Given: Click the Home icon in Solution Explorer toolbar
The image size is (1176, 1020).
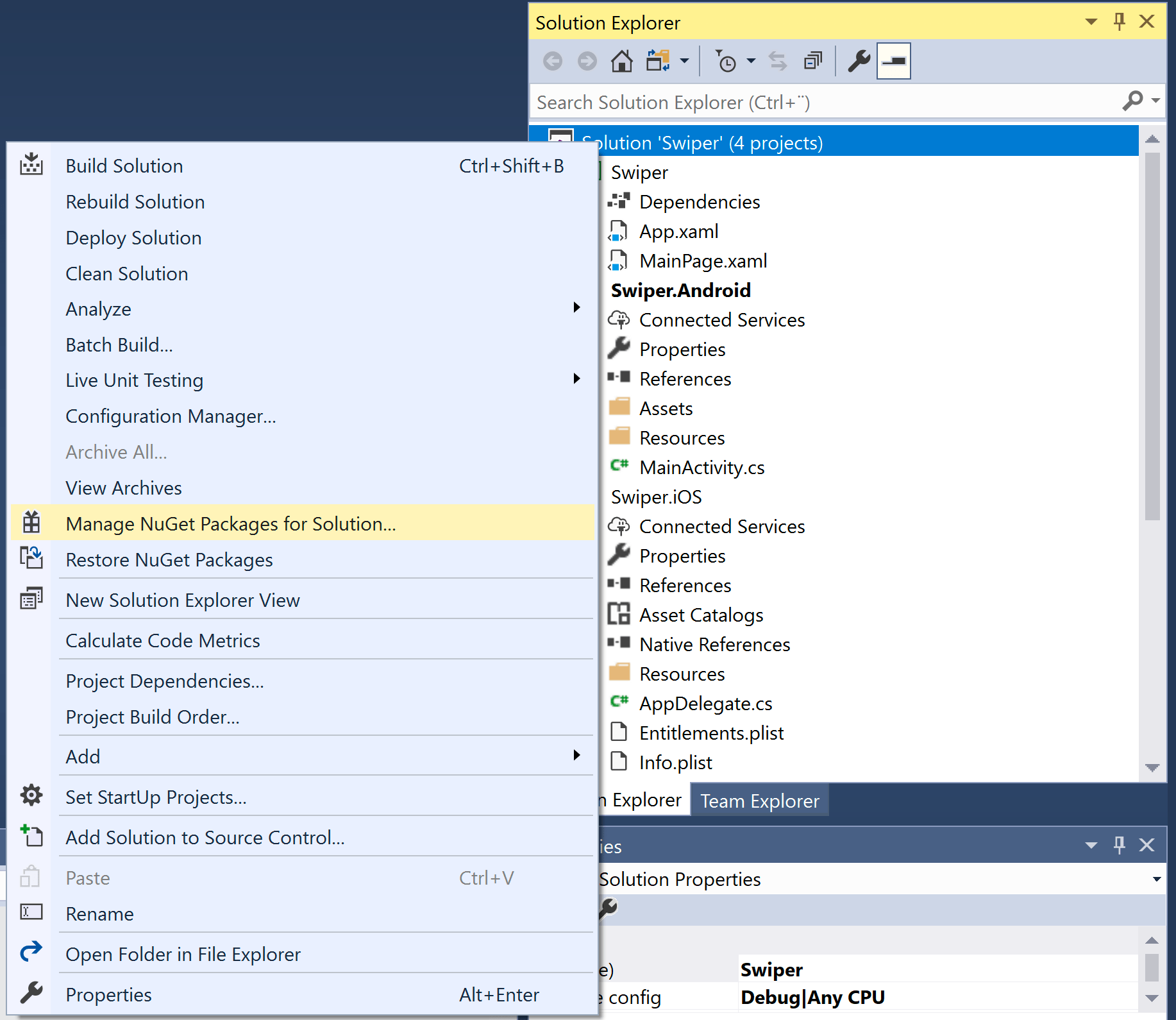Looking at the screenshot, I should (621, 61).
